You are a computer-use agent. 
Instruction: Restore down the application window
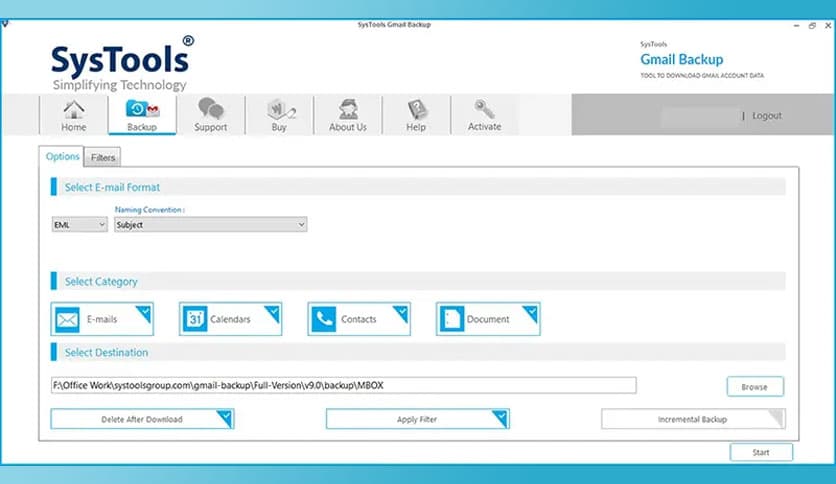pyautogui.click(x=812, y=25)
